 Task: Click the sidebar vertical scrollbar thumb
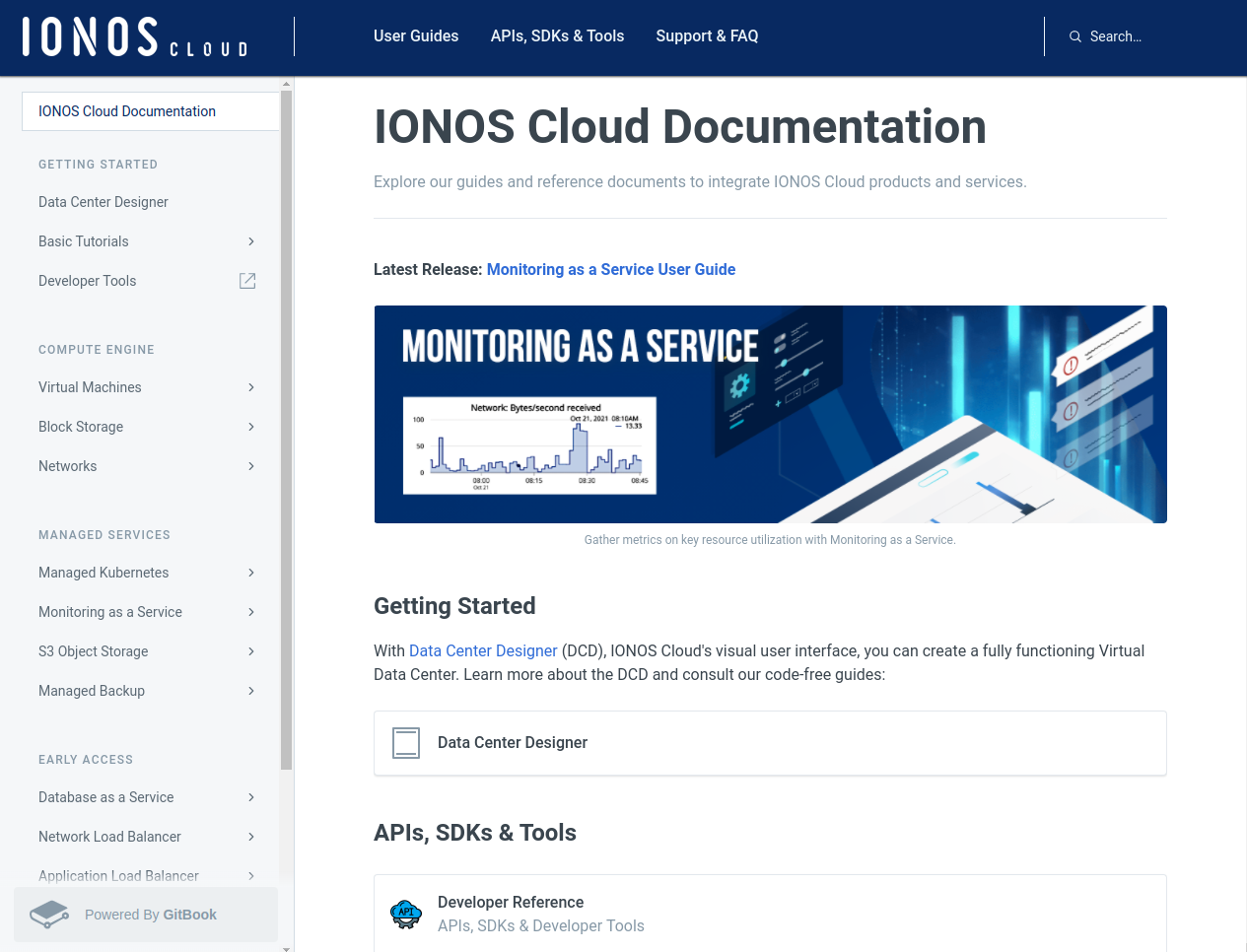pos(287,430)
